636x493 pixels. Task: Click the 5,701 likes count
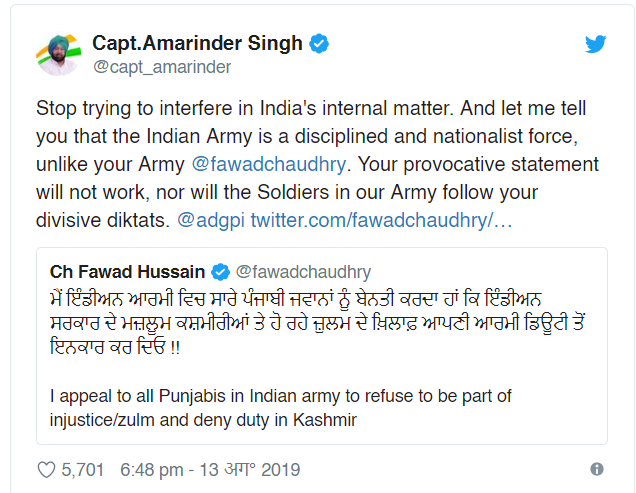83,469
